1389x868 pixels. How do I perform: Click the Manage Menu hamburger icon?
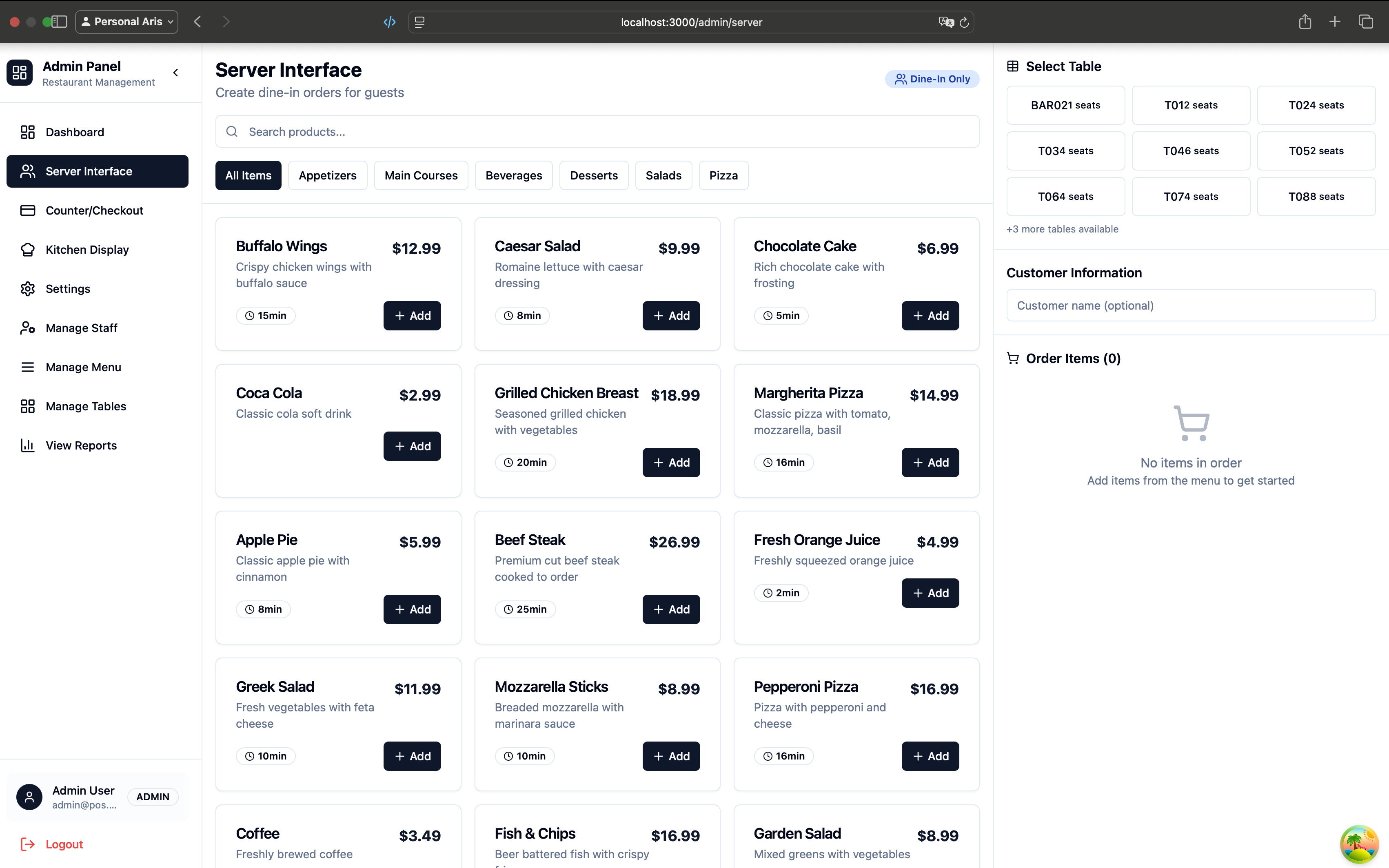pos(28,367)
